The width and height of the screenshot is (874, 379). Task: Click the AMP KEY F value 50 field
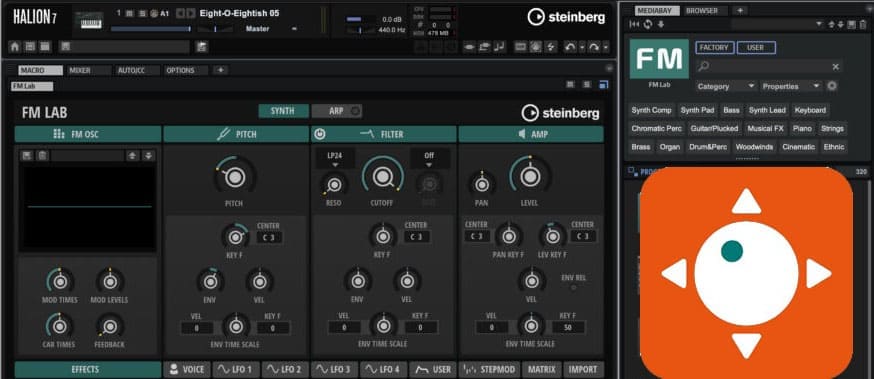568,327
